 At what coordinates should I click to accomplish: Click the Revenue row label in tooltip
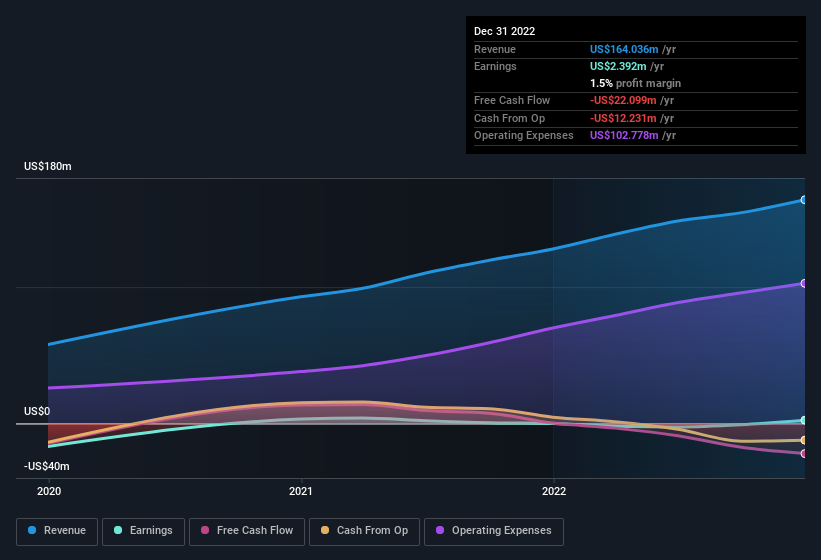tap(495, 49)
